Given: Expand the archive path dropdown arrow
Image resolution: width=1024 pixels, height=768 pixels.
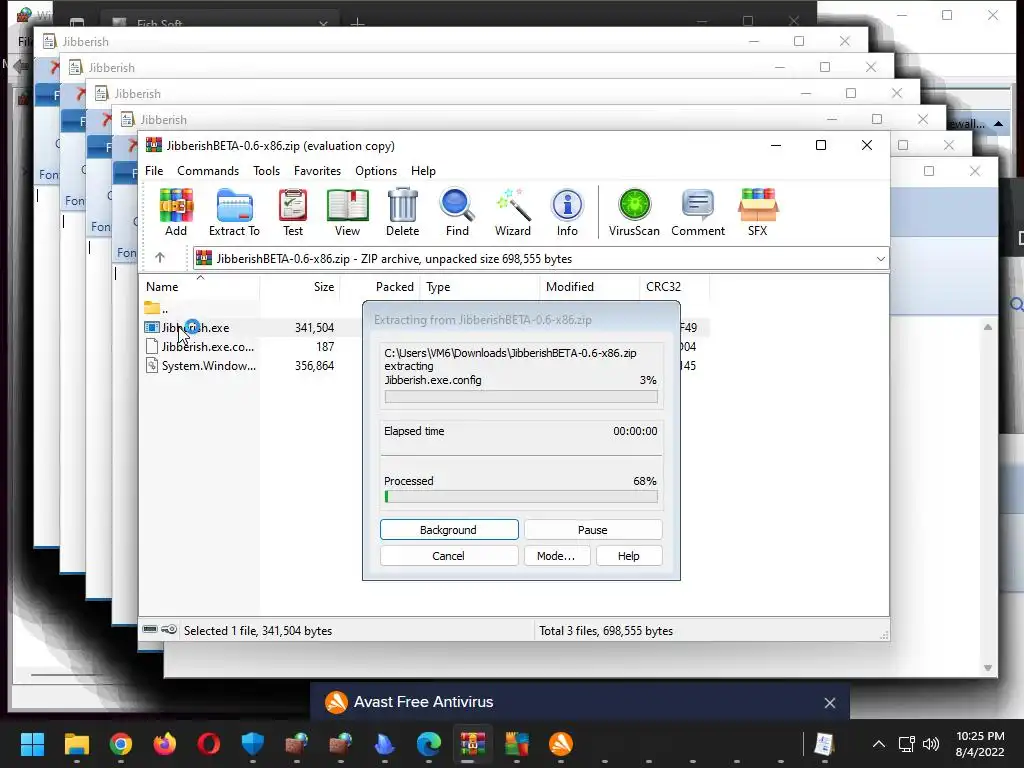Looking at the screenshot, I should (880, 259).
